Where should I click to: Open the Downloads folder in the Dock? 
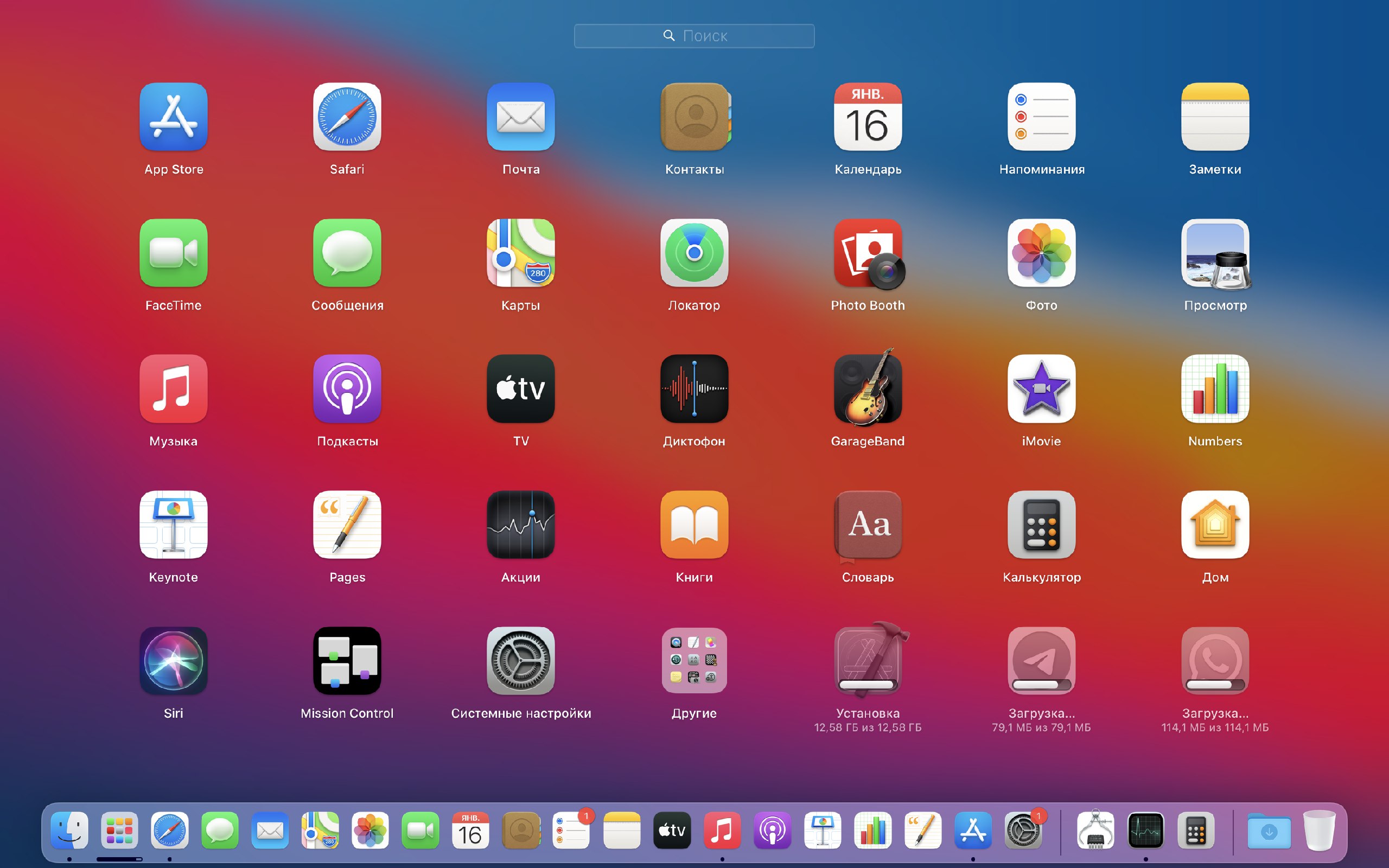tap(1269, 830)
